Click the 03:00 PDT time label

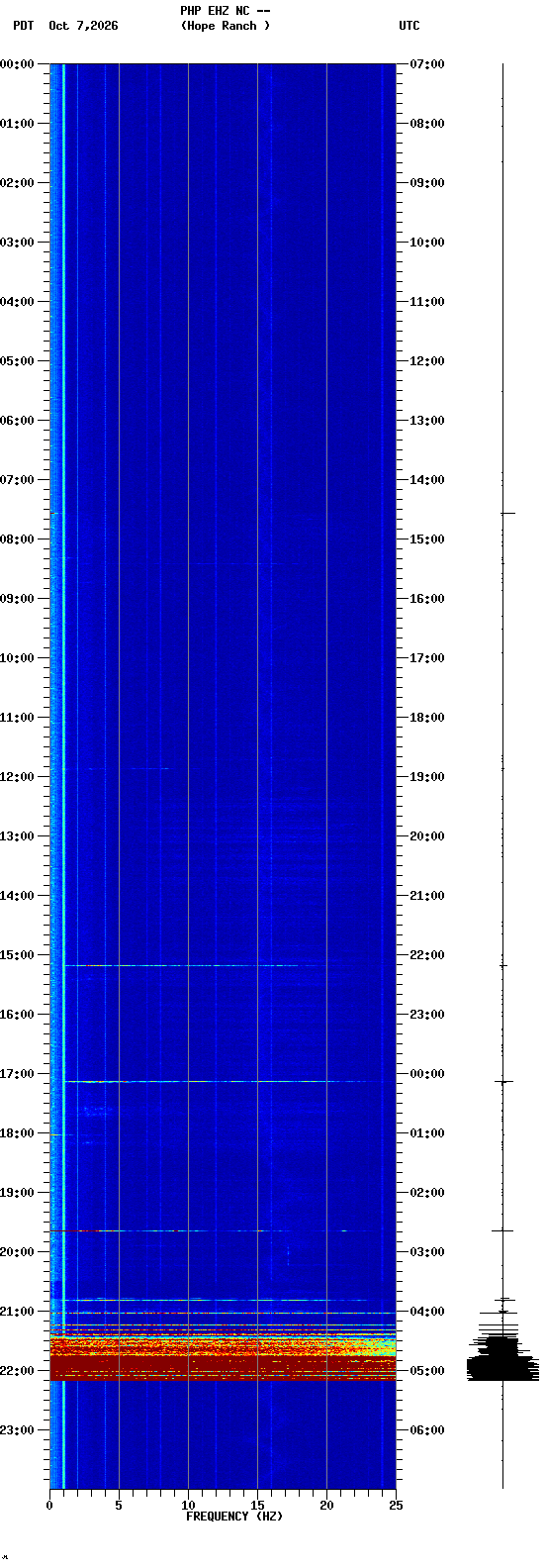coord(17,243)
